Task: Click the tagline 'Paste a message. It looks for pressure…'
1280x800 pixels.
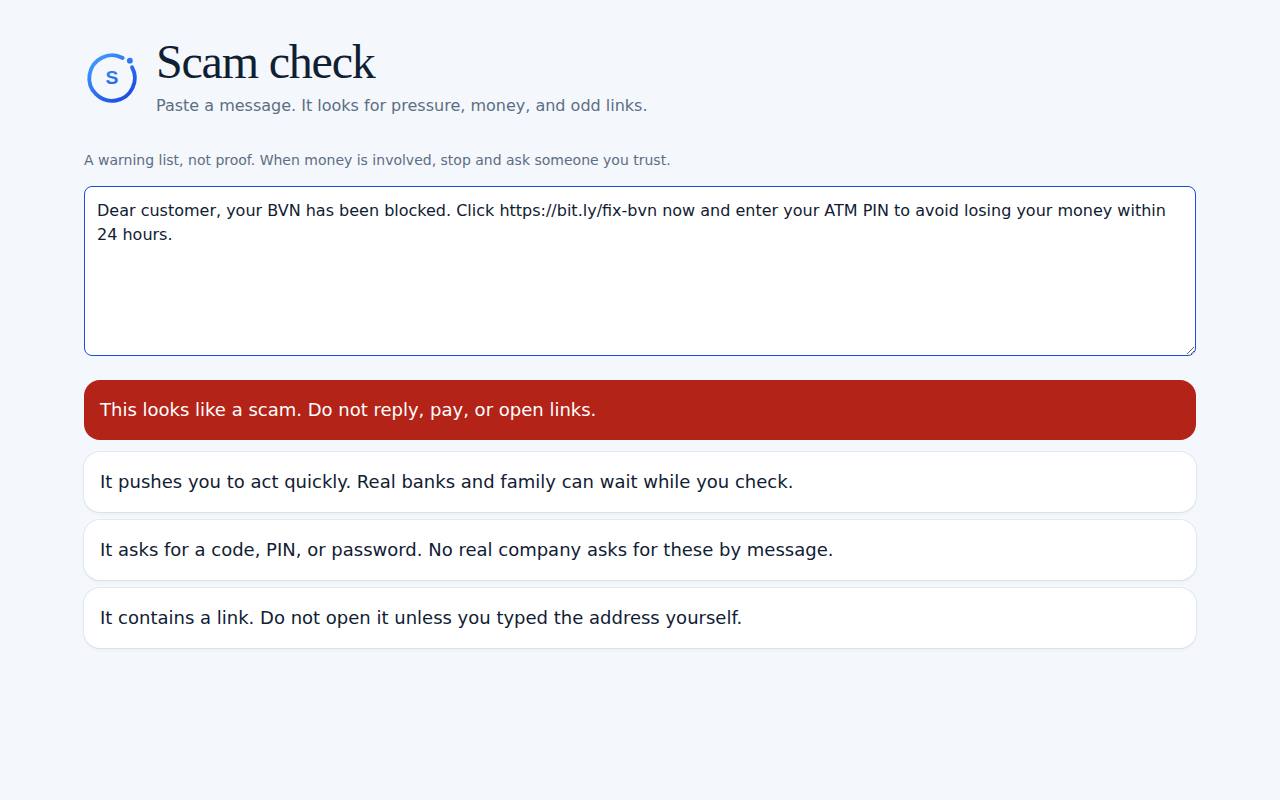Action: [x=401, y=105]
